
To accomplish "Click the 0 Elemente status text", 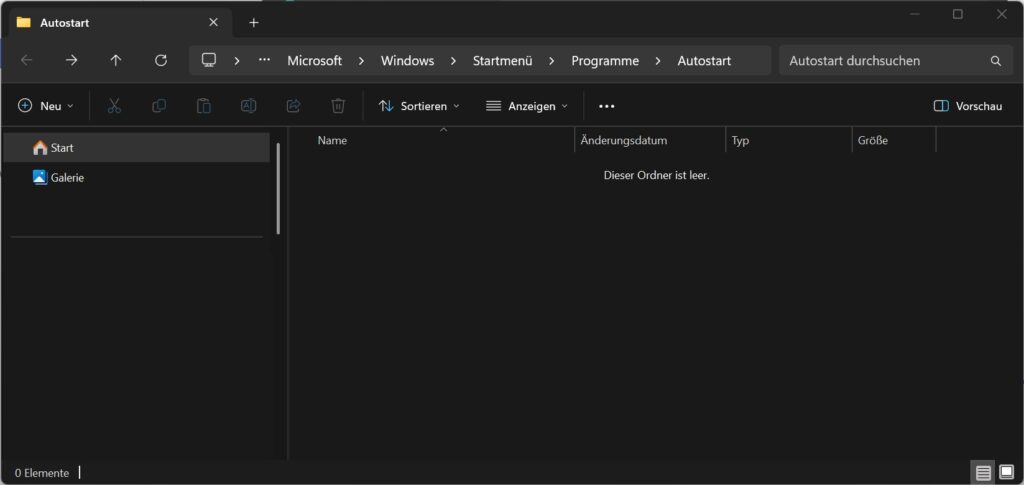I will click(42, 473).
